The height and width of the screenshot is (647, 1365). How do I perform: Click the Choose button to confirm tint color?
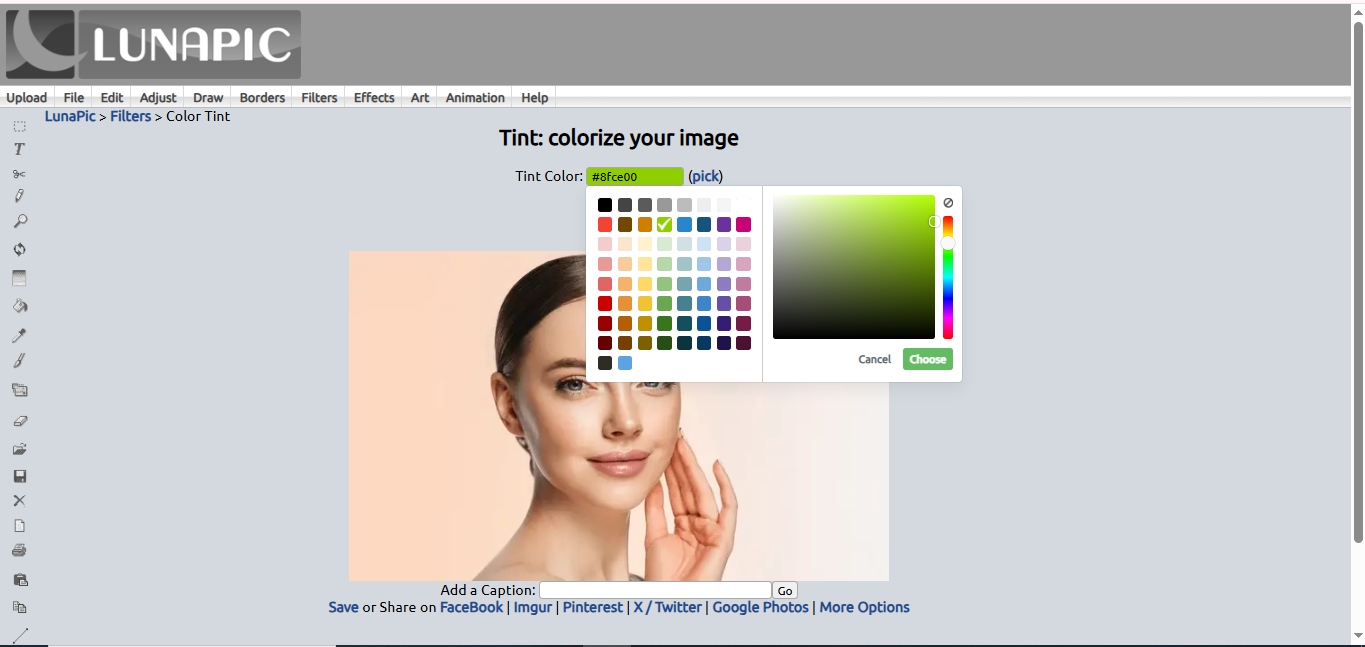pos(927,359)
